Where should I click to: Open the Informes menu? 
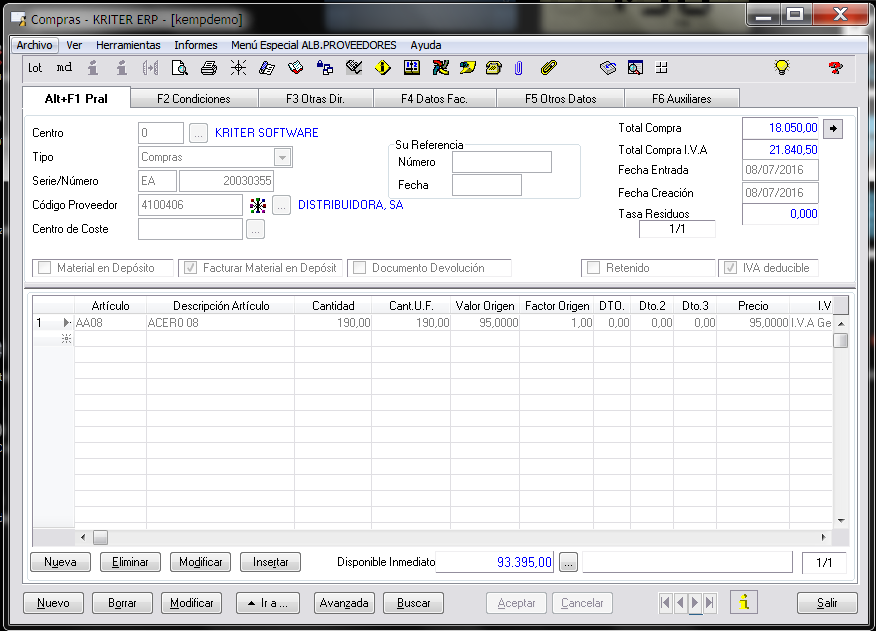coord(196,45)
